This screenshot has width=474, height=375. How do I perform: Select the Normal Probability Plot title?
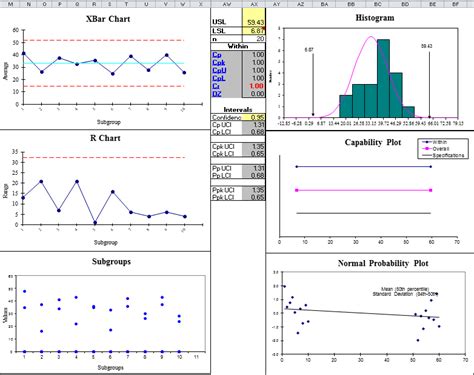click(383, 263)
